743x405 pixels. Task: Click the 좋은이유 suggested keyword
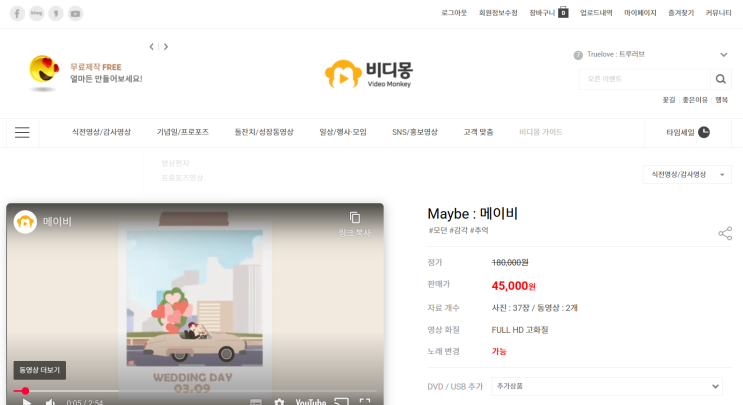point(695,100)
